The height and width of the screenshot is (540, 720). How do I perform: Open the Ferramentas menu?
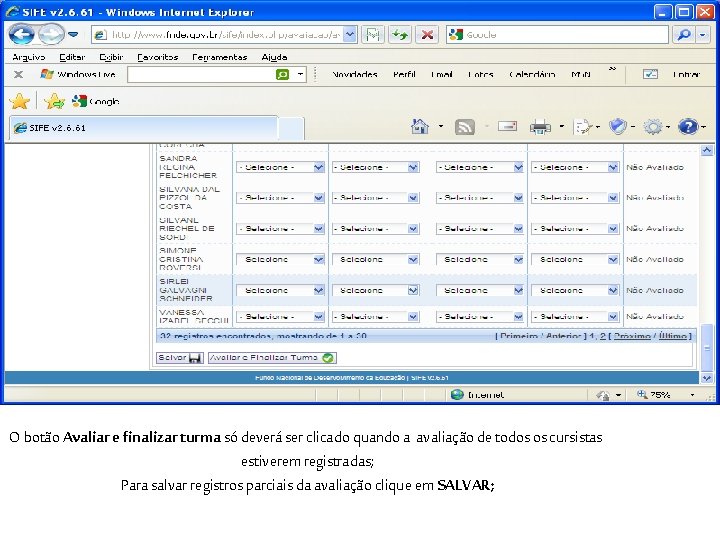click(219, 57)
